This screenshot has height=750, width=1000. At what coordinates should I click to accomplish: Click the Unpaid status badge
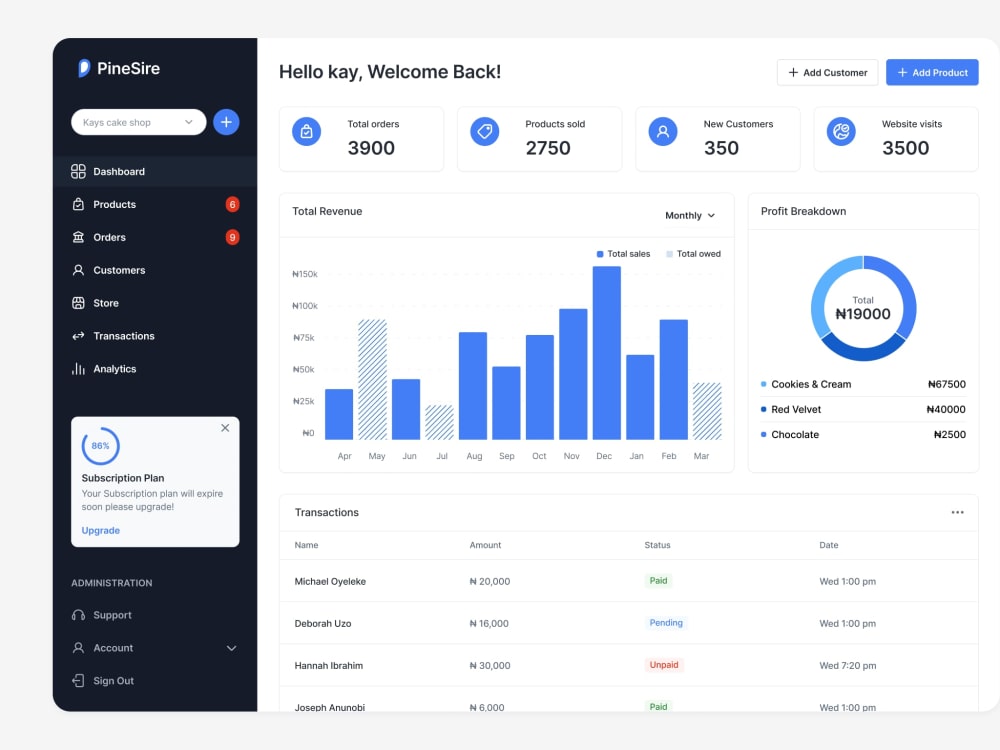(664, 665)
